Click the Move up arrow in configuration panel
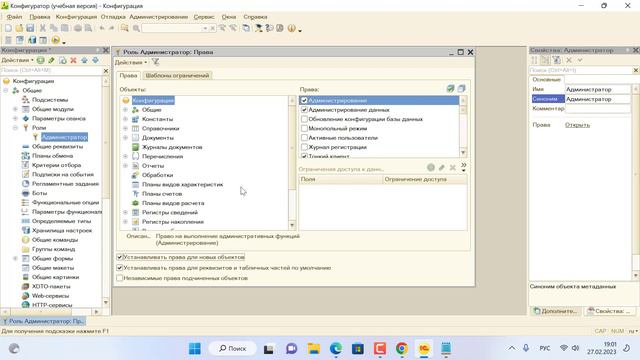Viewport: 640px width, 360px height. (84, 60)
